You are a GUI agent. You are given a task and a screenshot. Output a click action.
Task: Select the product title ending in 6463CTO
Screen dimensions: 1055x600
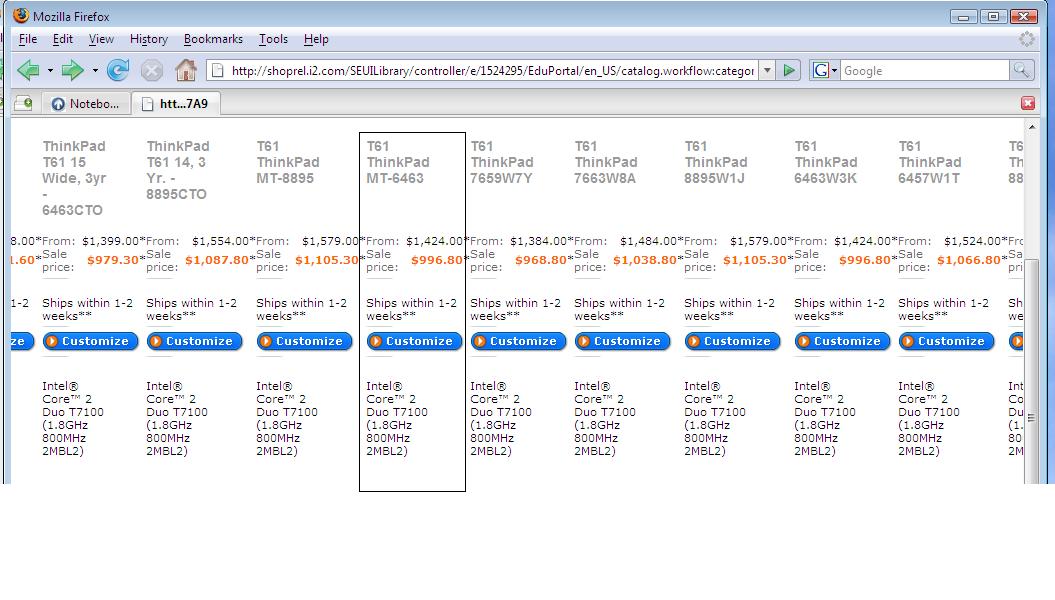74,178
